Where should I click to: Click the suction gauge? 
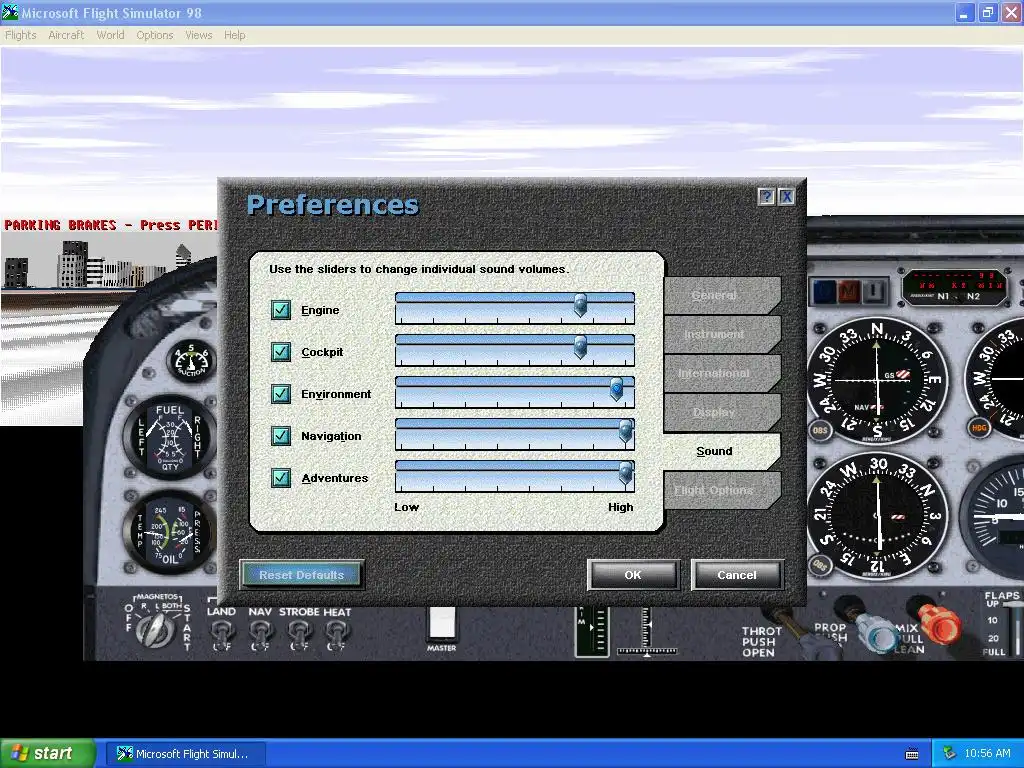191,360
